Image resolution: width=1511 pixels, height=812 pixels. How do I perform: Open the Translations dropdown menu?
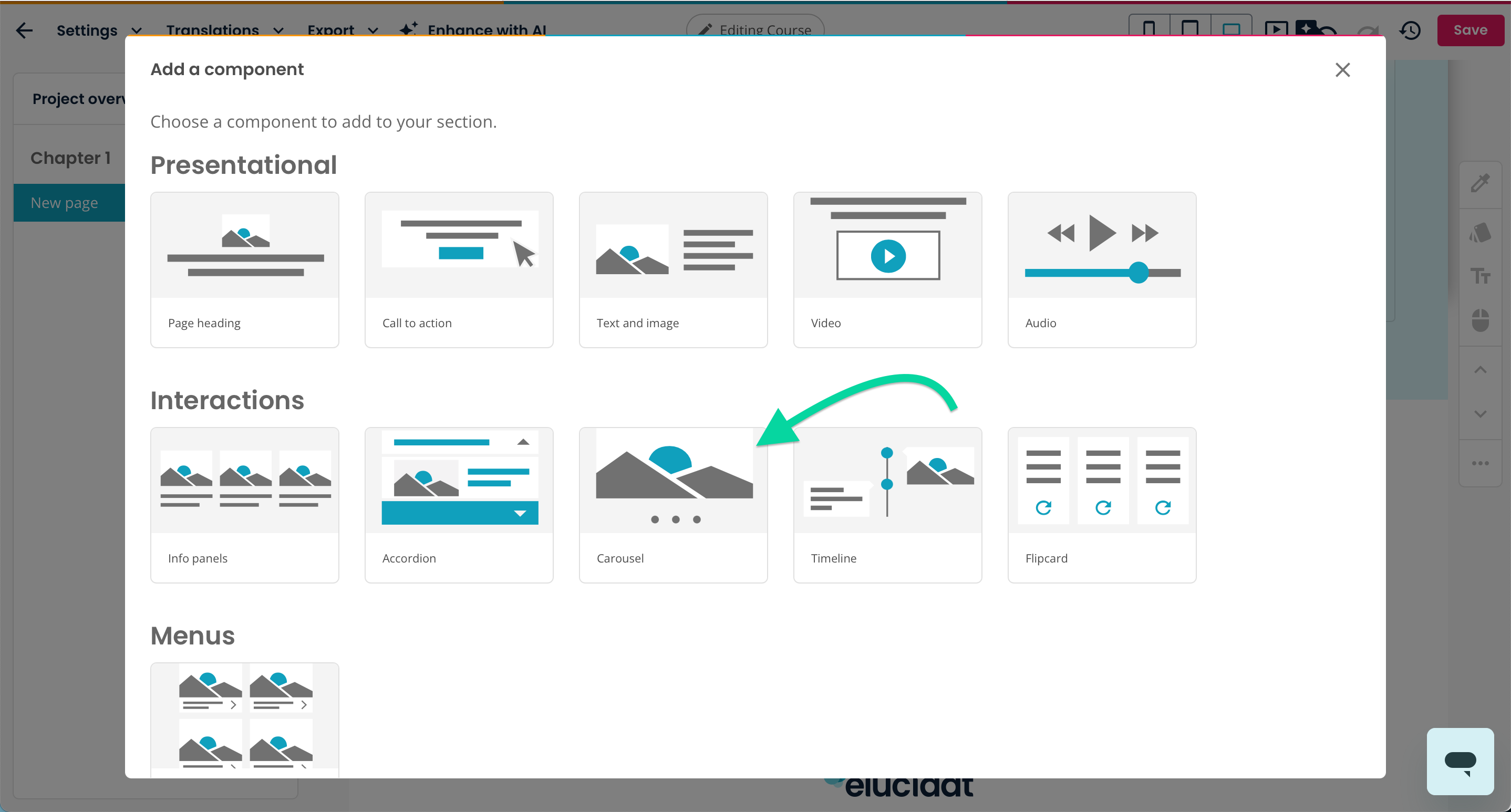(x=225, y=30)
